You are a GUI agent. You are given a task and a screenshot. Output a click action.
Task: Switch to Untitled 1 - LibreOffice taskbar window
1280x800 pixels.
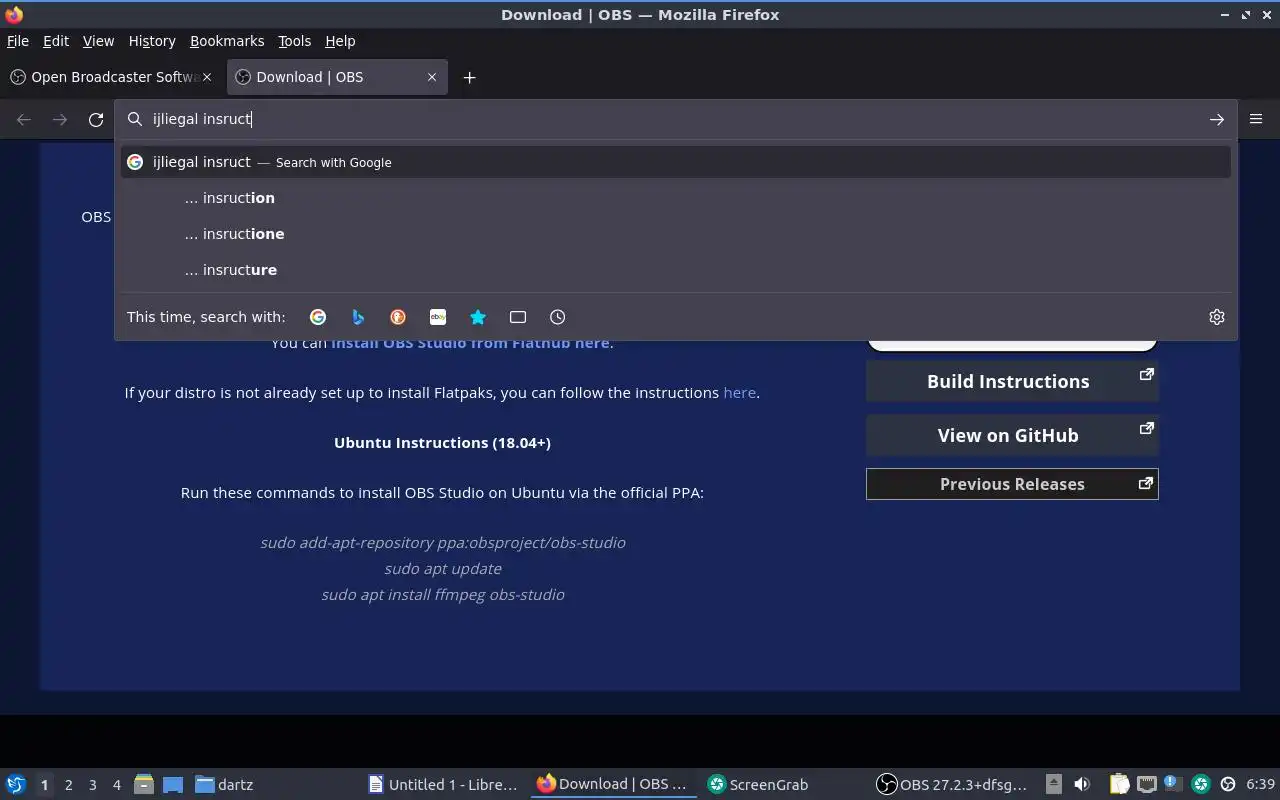click(443, 785)
